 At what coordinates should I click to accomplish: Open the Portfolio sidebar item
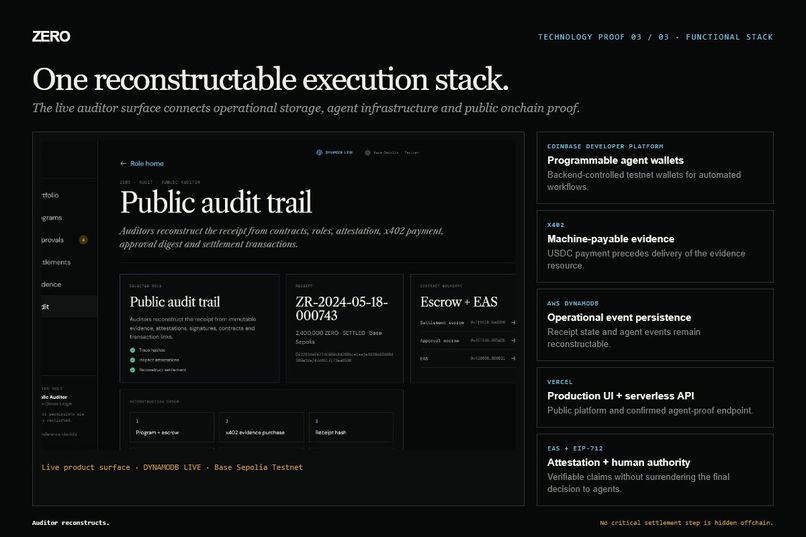click(50, 195)
